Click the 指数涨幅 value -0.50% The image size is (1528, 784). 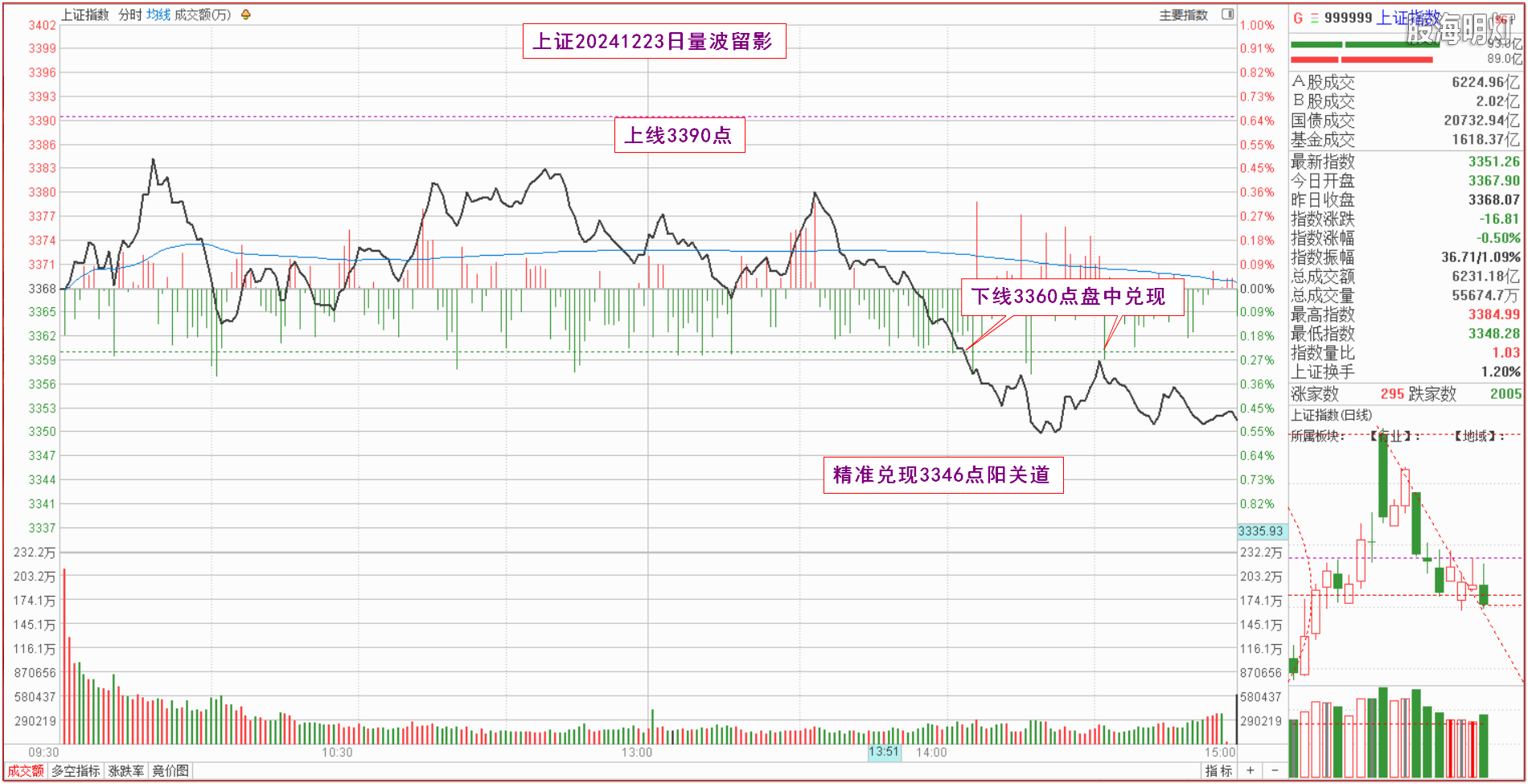click(x=1498, y=238)
